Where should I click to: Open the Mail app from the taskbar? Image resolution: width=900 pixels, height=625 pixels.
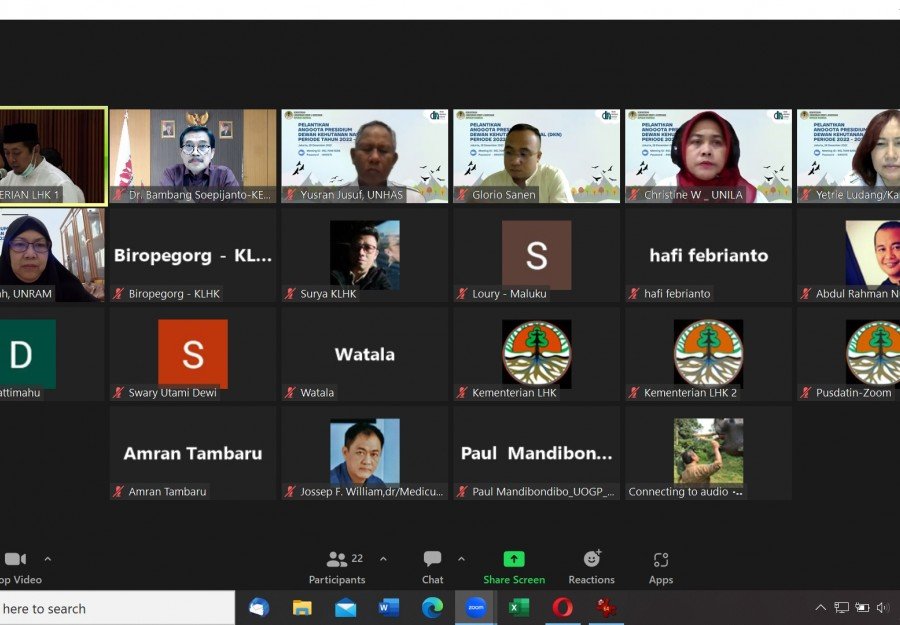pyautogui.click(x=346, y=608)
